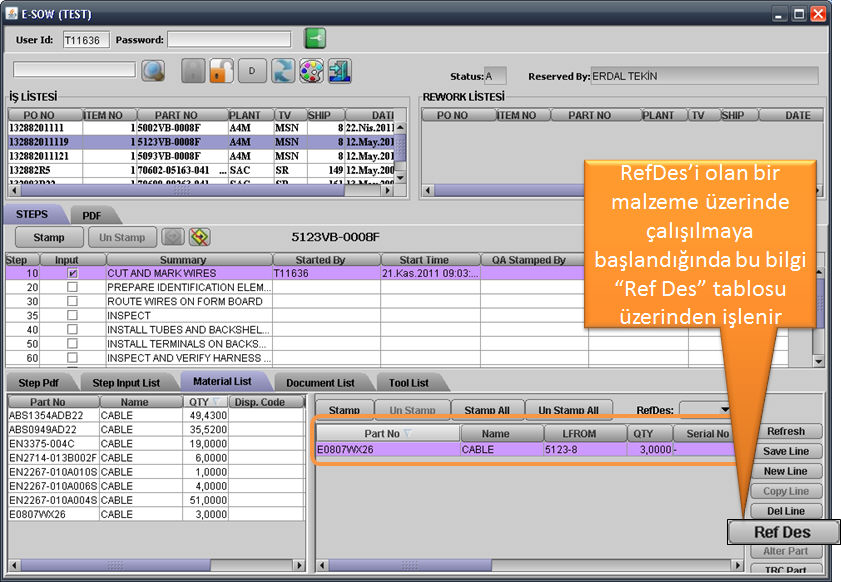841x582 pixels.
Task: Click the D toolbar button
Action: pos(252,71)
